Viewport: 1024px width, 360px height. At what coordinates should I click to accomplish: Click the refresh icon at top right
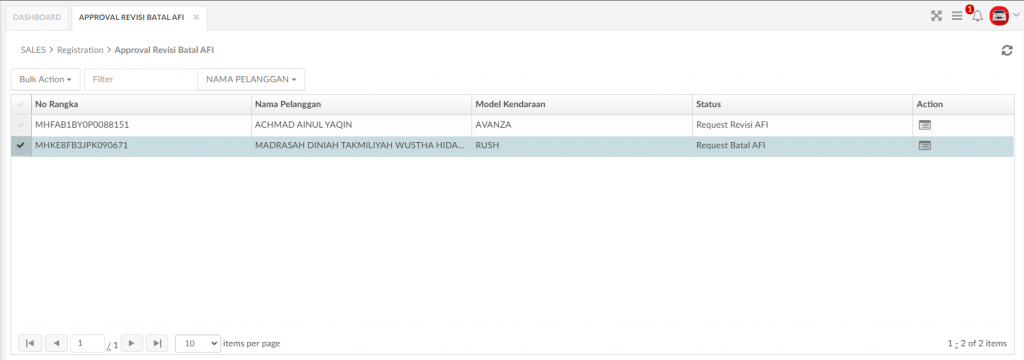click(1006, 50)
